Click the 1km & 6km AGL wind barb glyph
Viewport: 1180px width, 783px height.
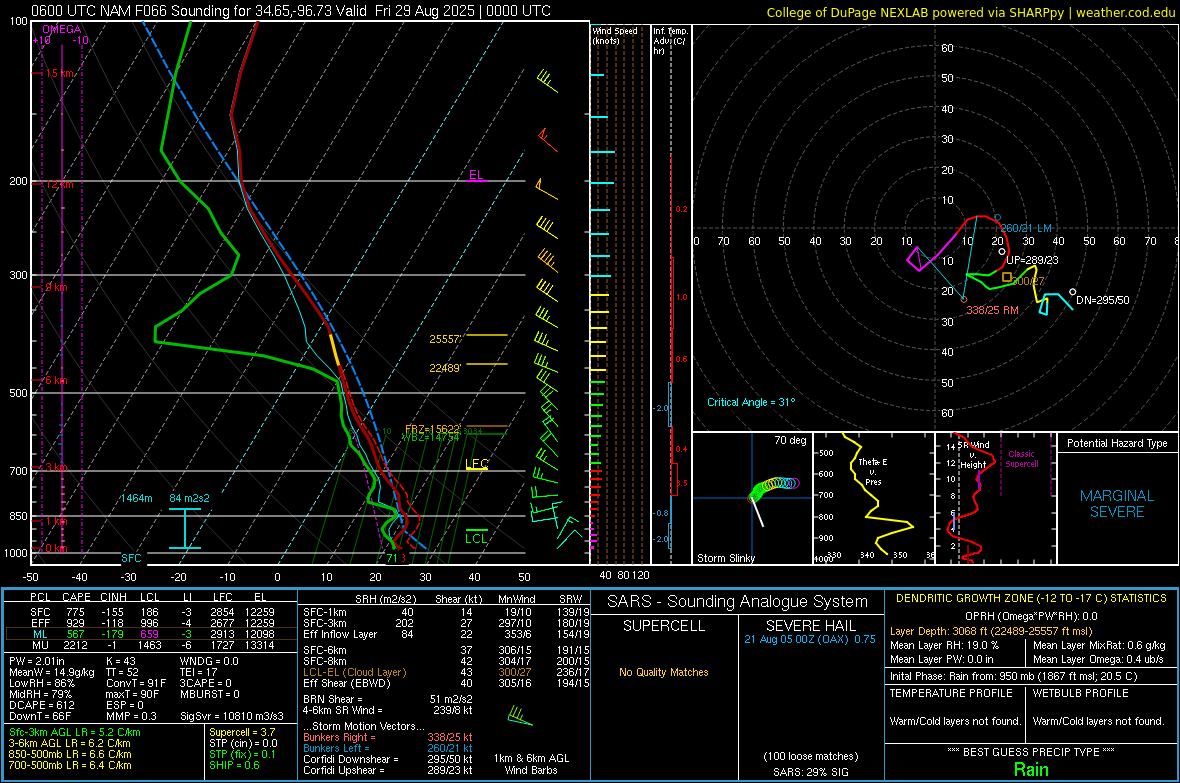tap(520, 715)
